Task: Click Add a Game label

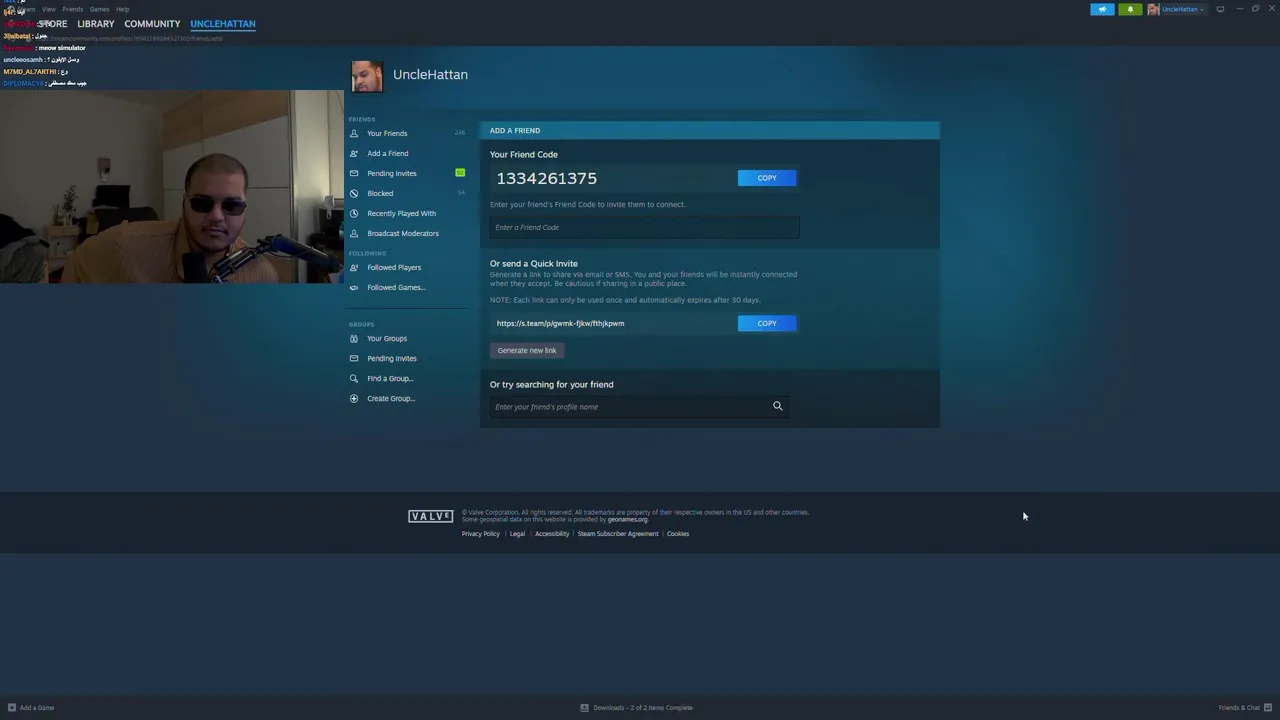Action: coord(37,708)
